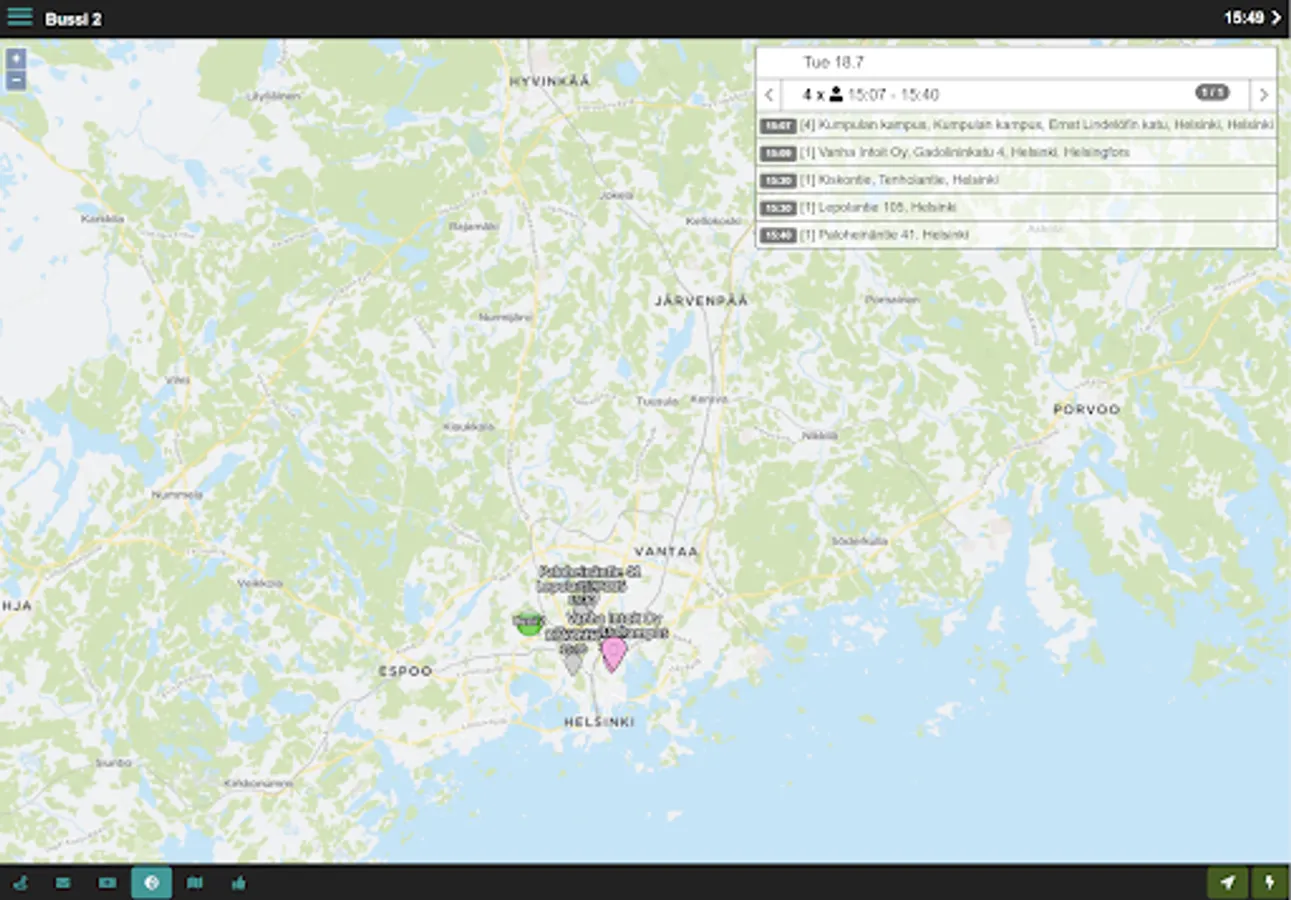Click the trip counter badge in panel header

(x=1212, y=93)
